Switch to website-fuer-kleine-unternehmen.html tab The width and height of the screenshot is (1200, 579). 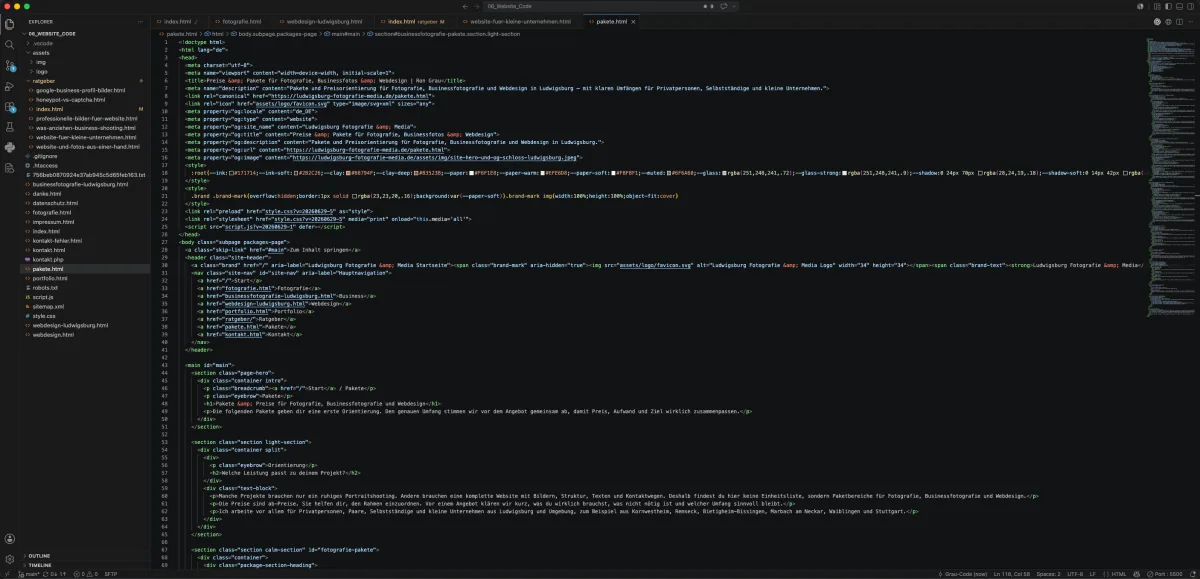[520, 21]
